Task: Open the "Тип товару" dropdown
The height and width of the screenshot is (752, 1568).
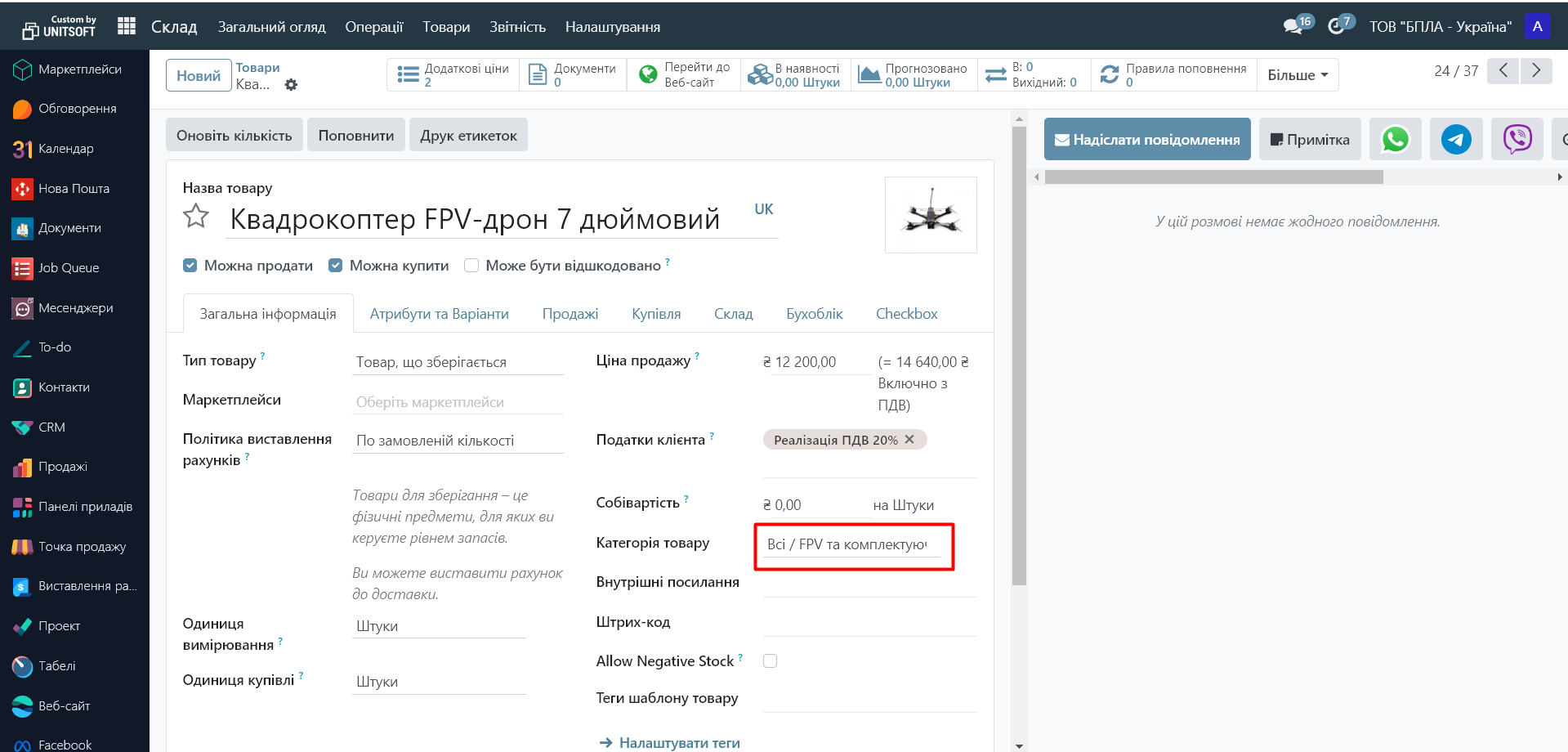Action: point(458,362)
